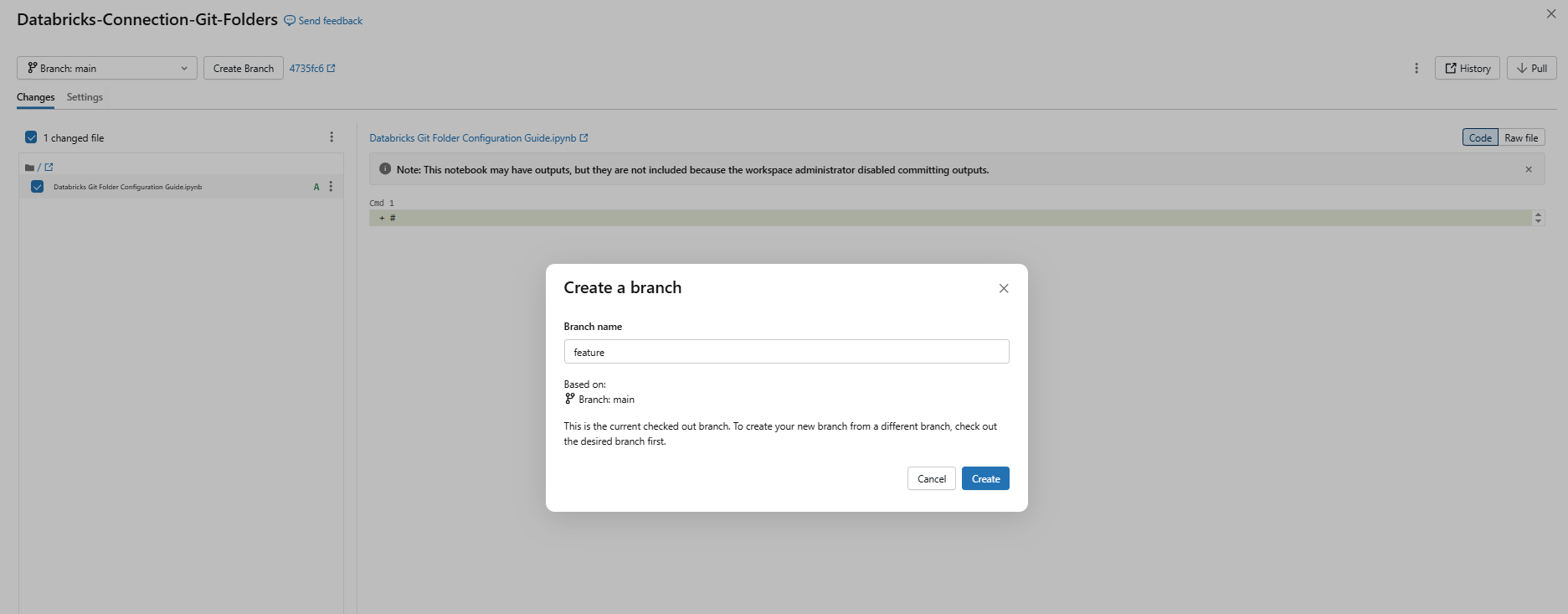Open the Branch: main dropdown
The height and width of the screenshot is (614, 1568).
(x=107, y=68)
